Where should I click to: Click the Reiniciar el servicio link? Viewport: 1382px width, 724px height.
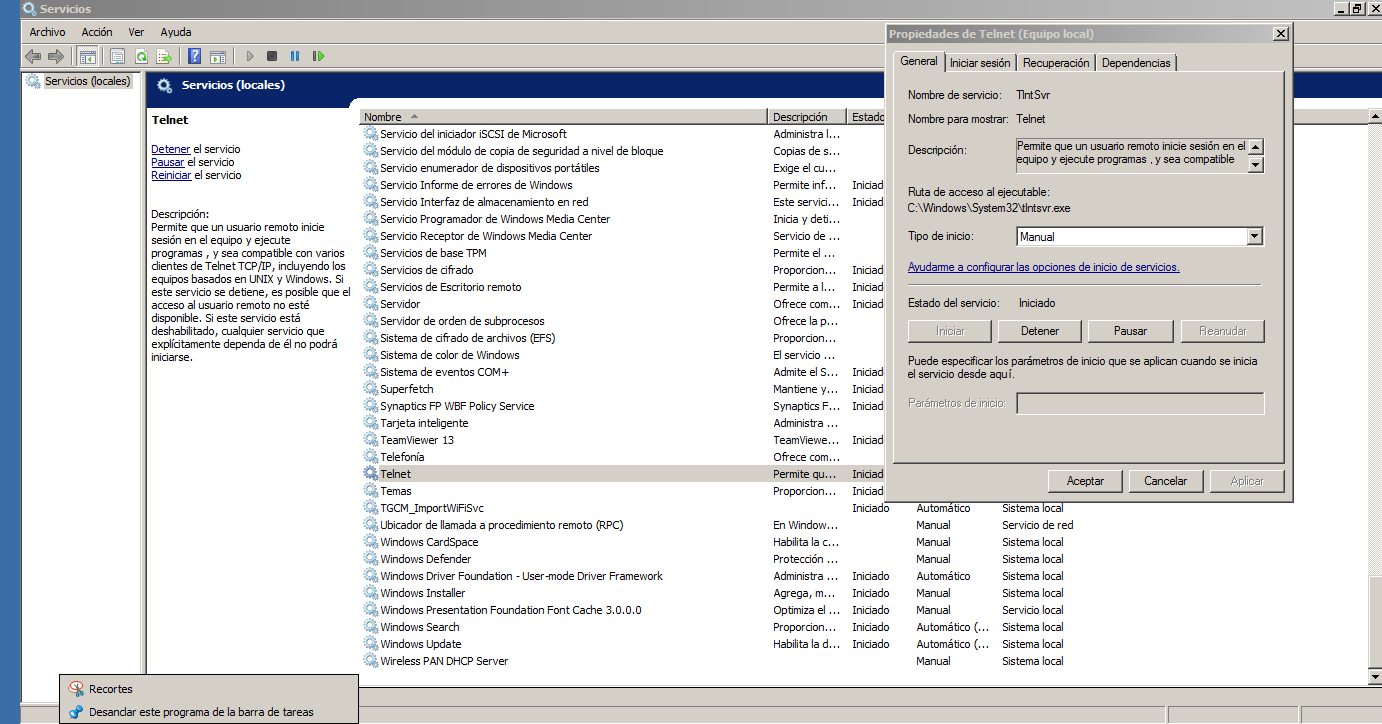pos(170,175)
